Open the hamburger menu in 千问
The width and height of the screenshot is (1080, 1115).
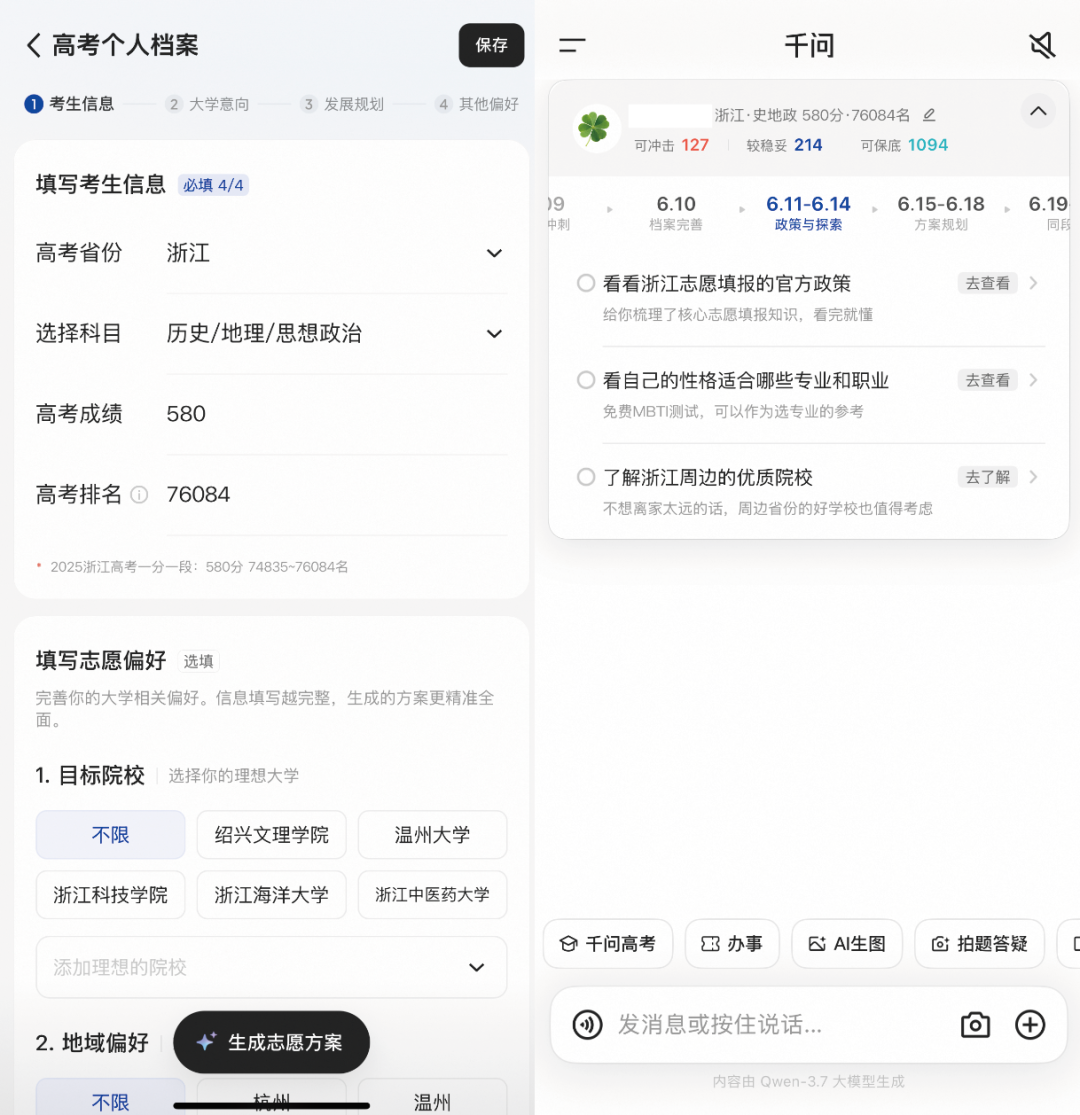(x=572, y=46)
